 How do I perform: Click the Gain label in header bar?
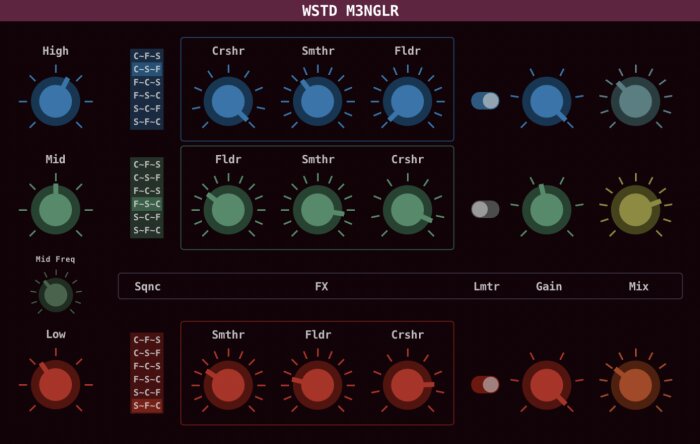point(549,286)
